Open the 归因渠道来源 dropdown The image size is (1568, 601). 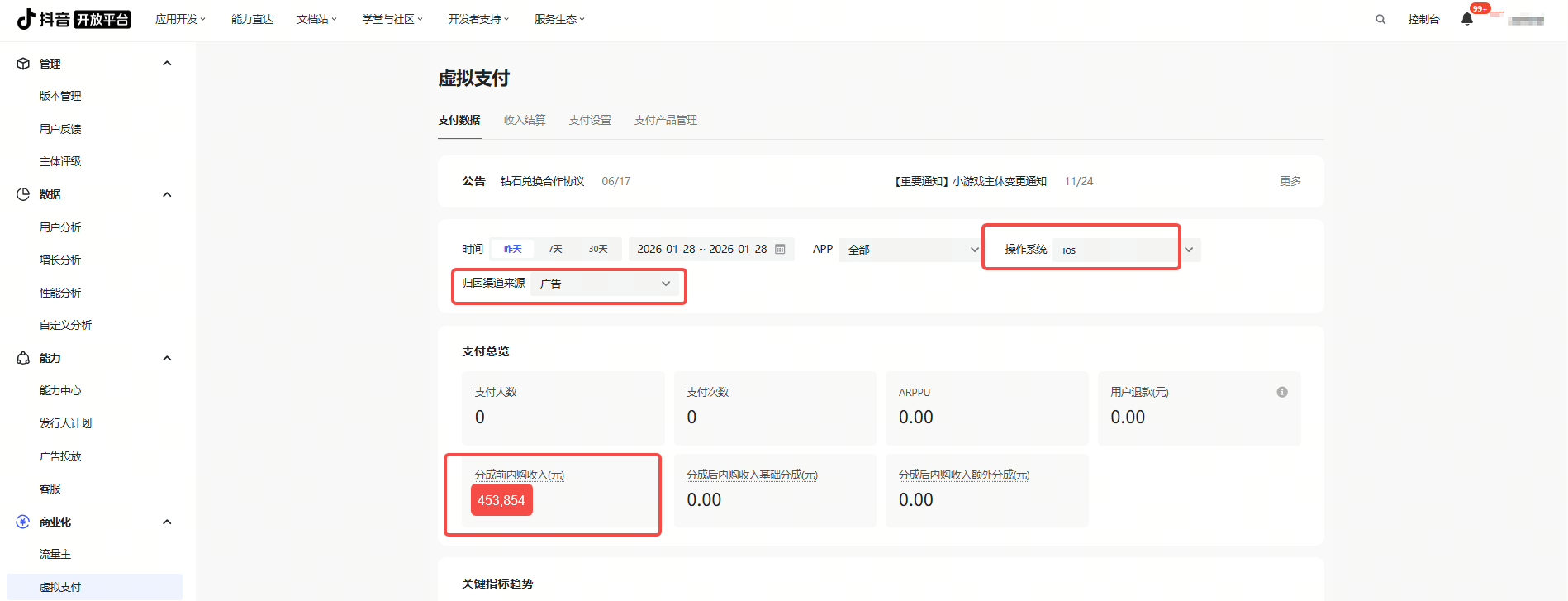[605, 284]
